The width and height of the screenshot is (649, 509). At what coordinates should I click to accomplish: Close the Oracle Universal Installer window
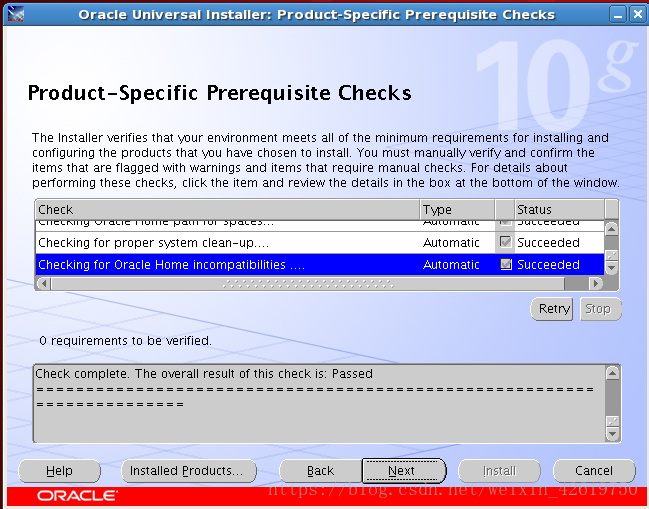[637, 15]
